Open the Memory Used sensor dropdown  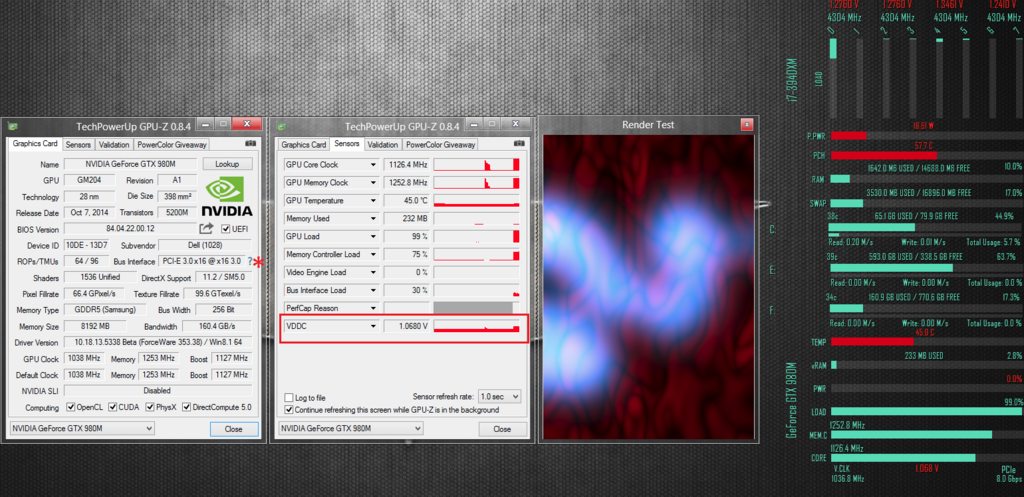[374, 219]
